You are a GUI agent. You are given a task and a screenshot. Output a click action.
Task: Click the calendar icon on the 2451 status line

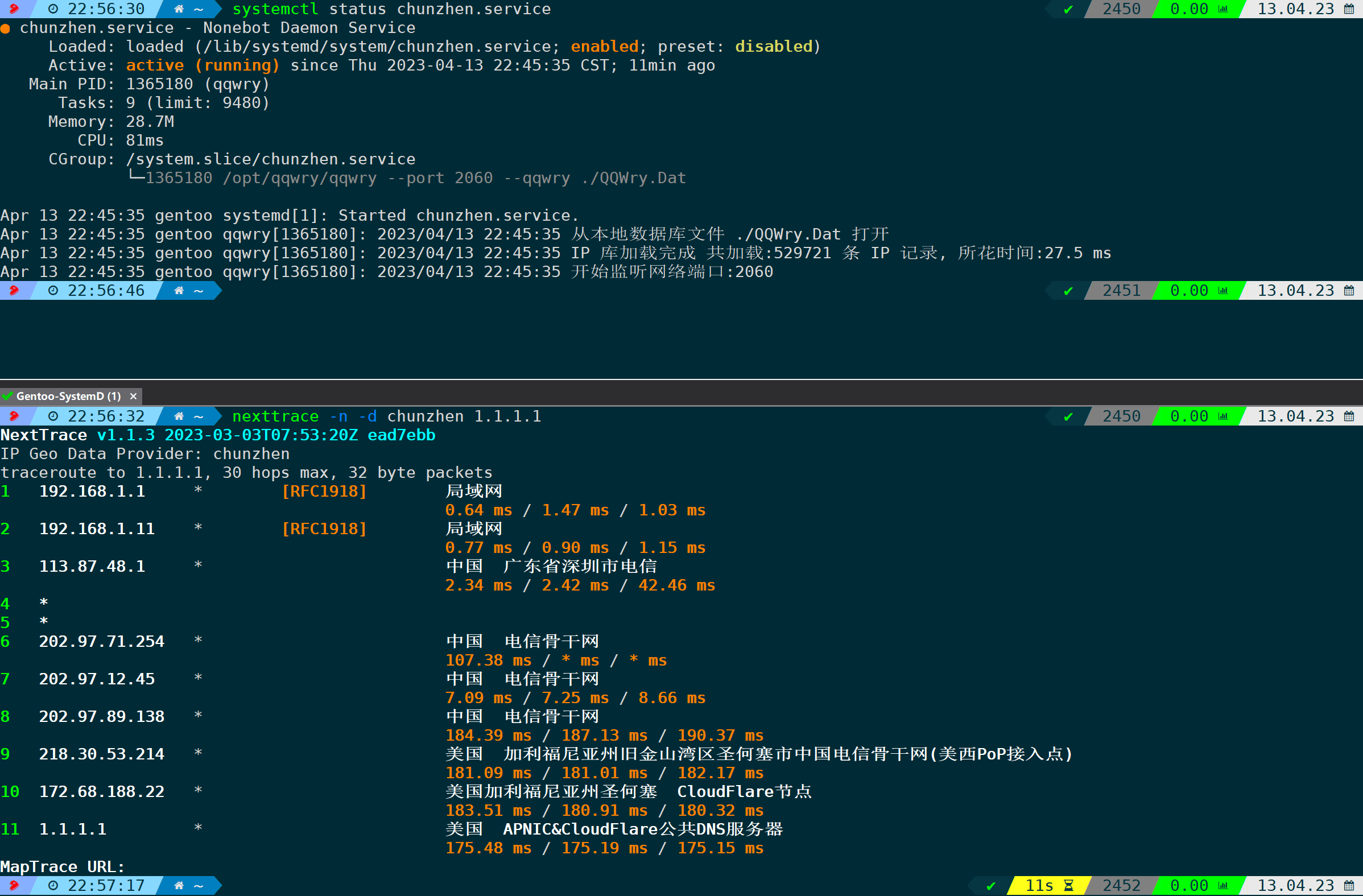pos(1350,291)
